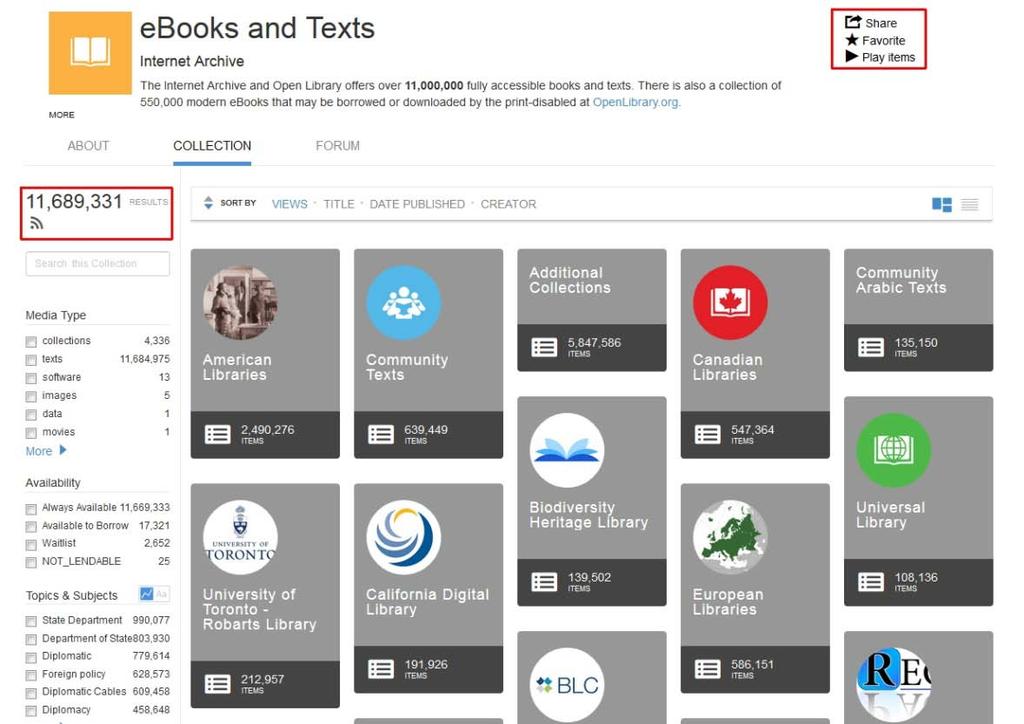Viewport: 1024px width, 724px height.
Task: Check the Foreign policy topic checkbox
Action: (x=31, y=675)
